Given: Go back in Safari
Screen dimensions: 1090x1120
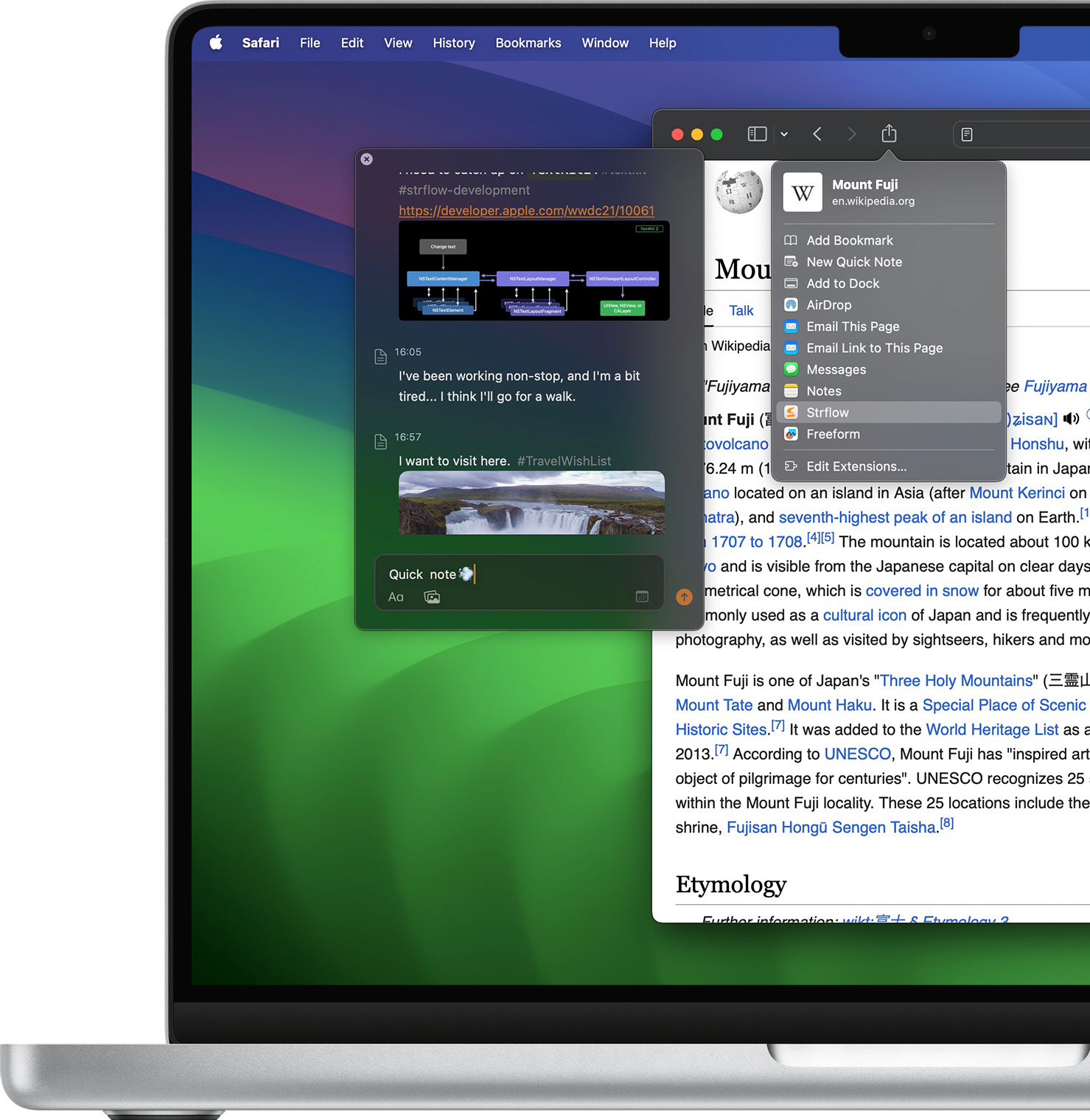Looking at the screenshot, I should [x=817, y=134].
